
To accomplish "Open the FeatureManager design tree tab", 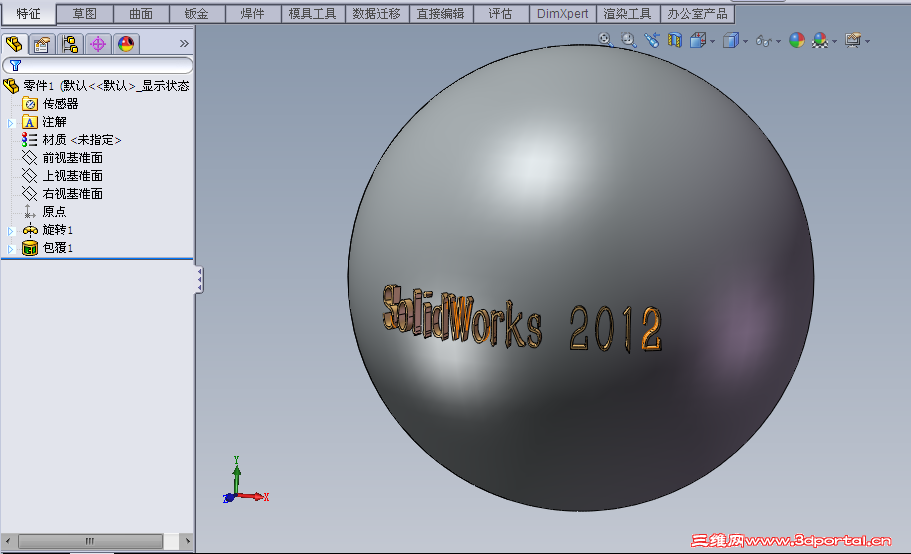I will (x=14, y=44).
